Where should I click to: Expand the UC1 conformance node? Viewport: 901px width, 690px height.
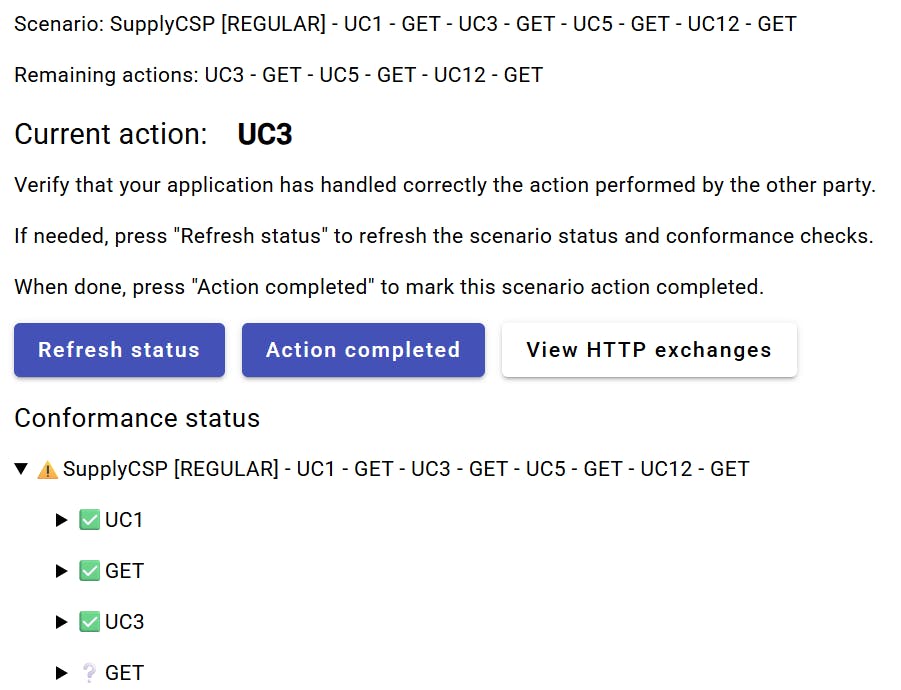coord(61,520)
